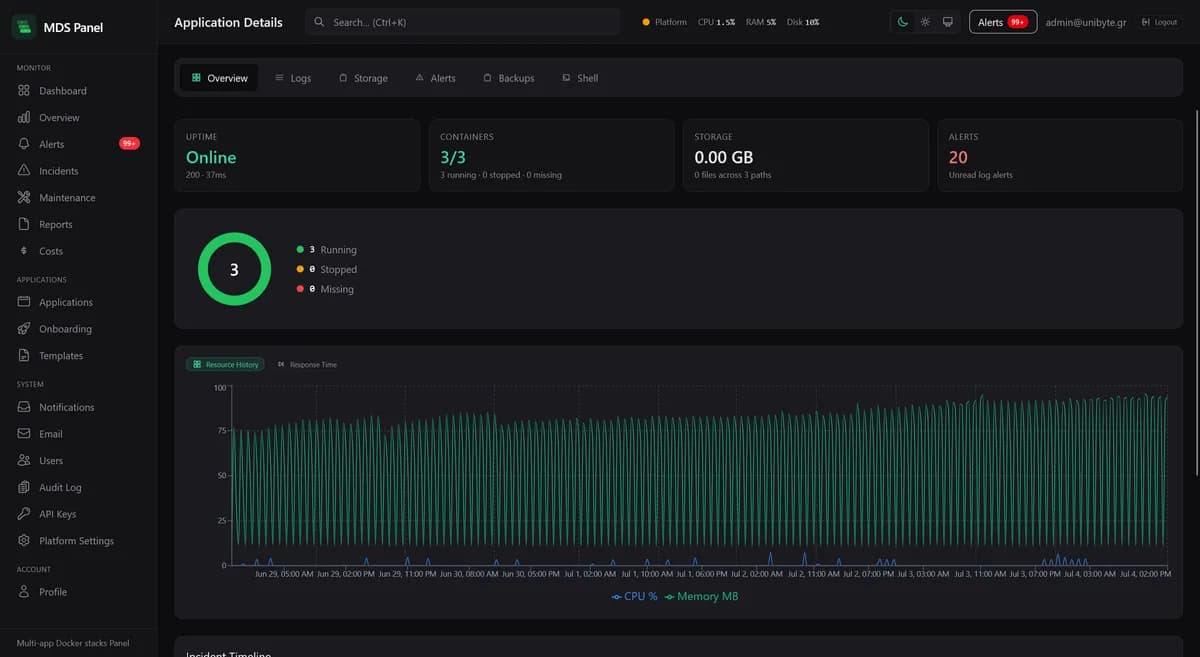Click admin@unibyte.gr account label
The image size is (1200, 657).
1086,22
